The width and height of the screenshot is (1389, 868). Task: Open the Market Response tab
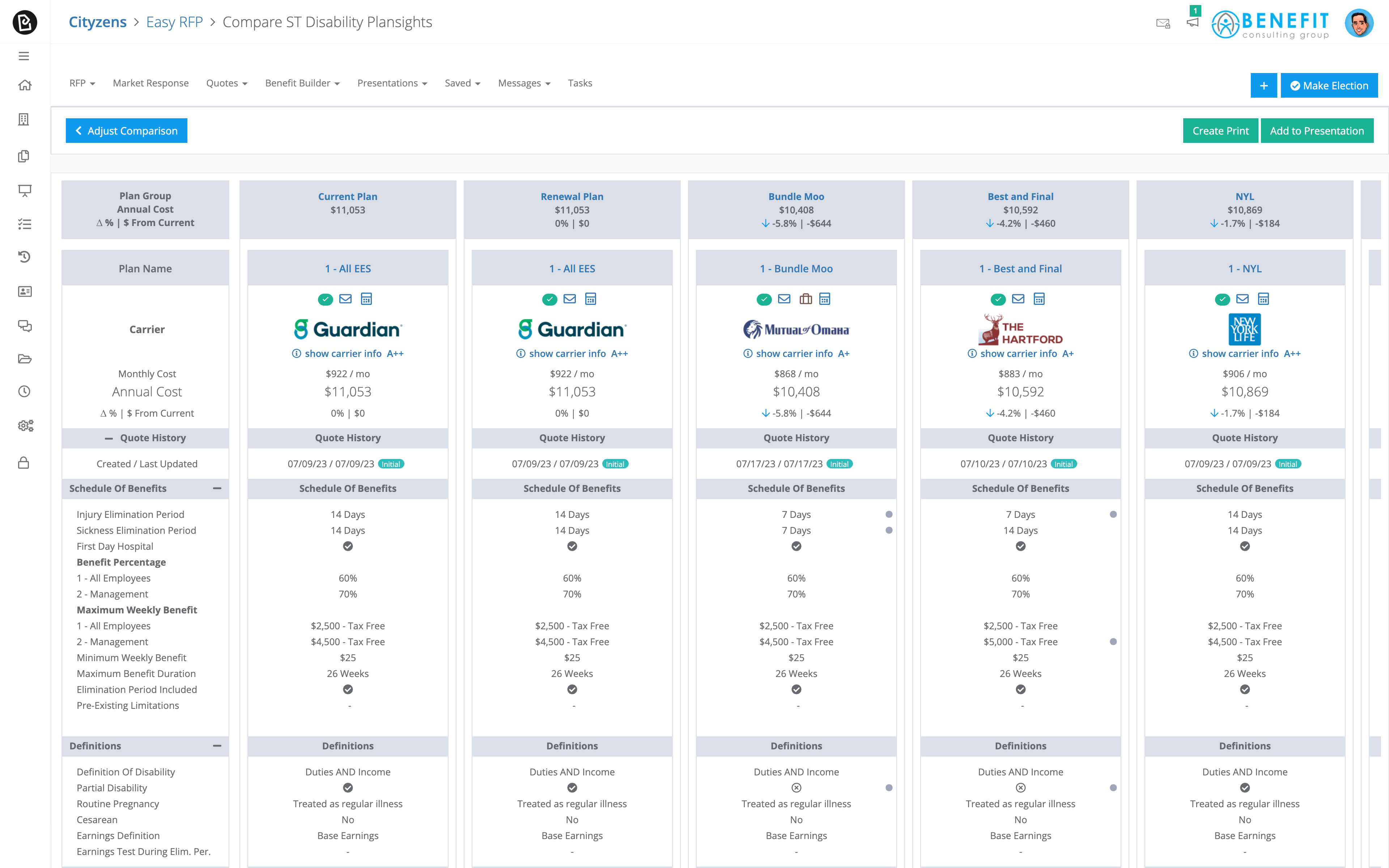tap(150, 83)
